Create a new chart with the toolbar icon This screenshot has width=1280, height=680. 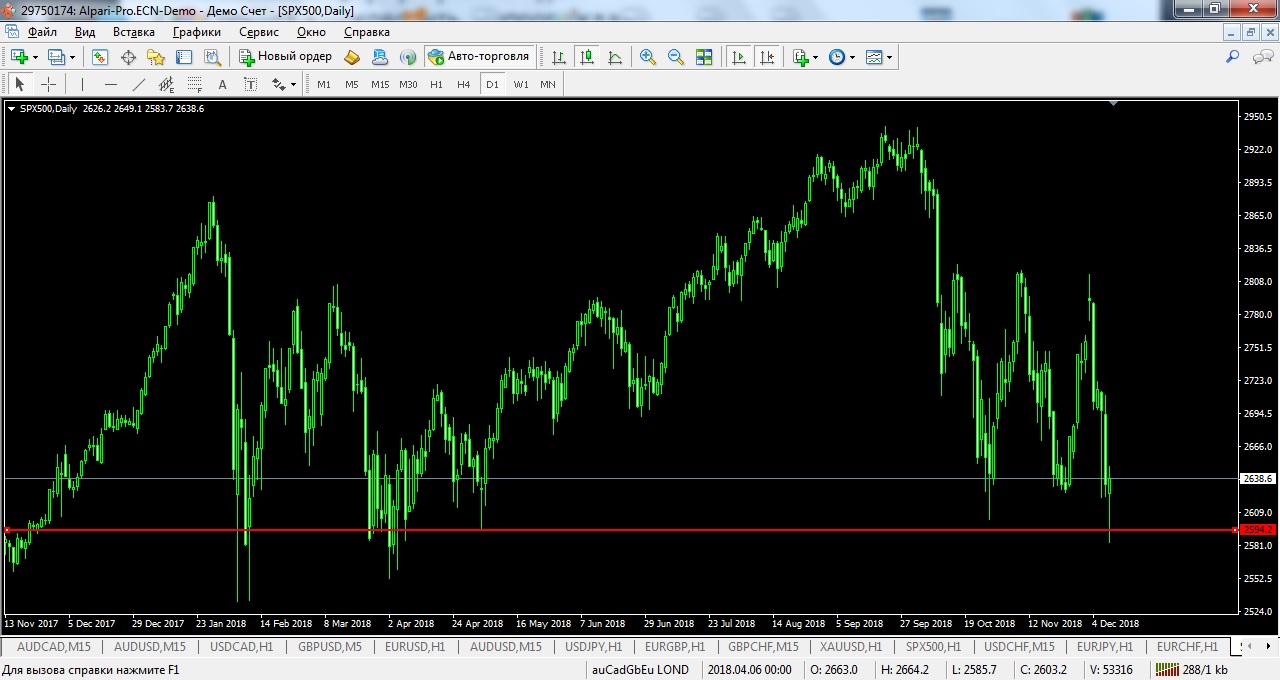coord(19,57)
